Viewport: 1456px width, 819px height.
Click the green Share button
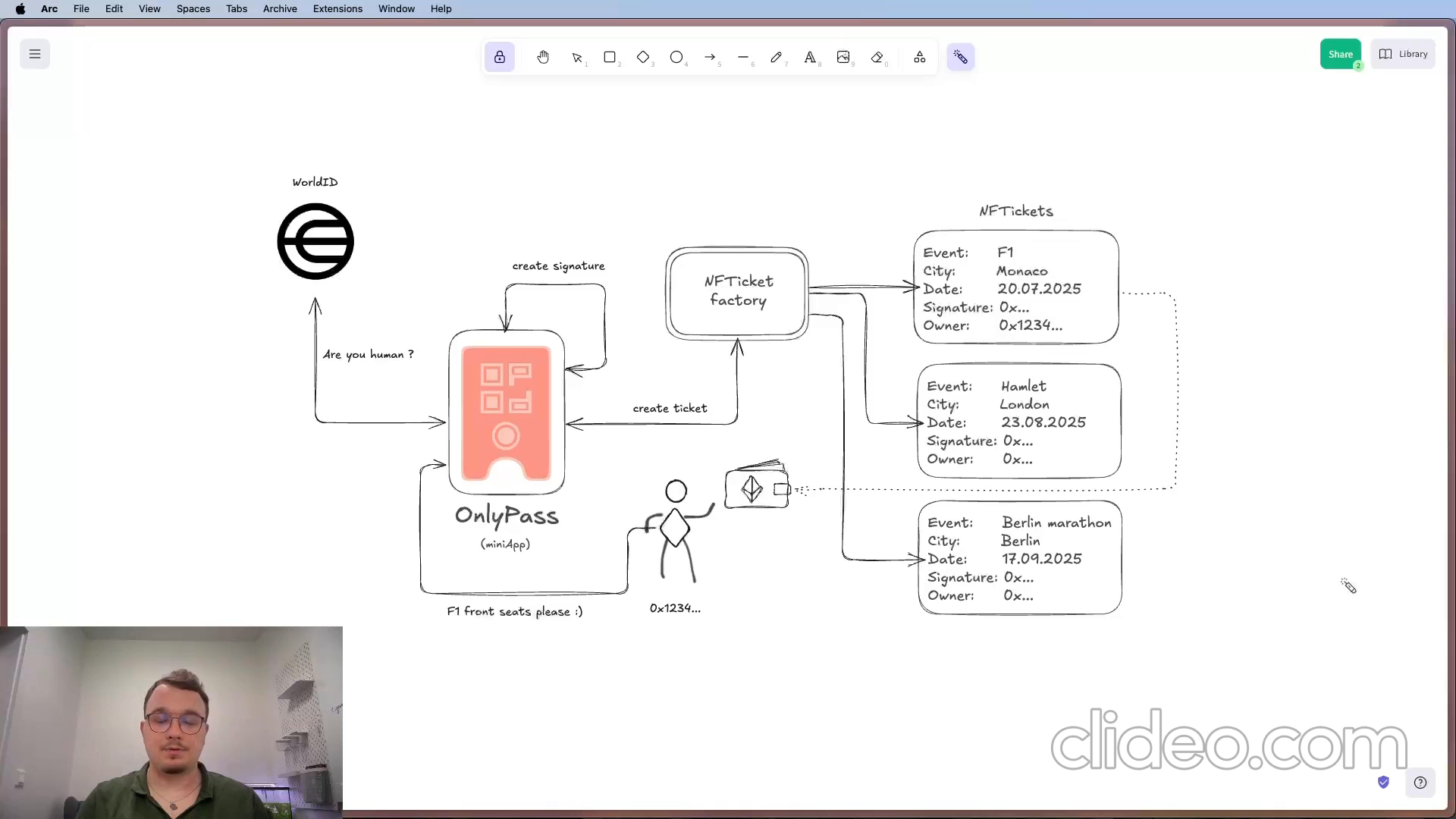click(x=1340, y=54)
